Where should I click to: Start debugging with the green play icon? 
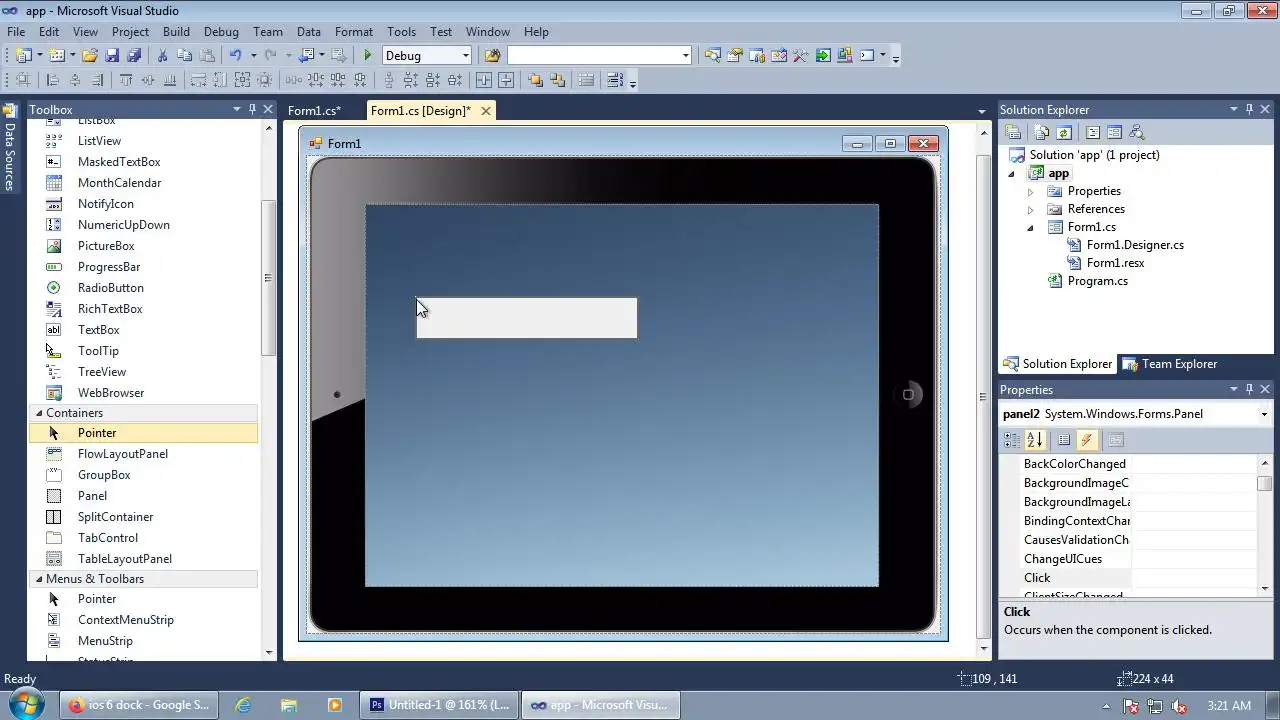(x=368, y=56)
